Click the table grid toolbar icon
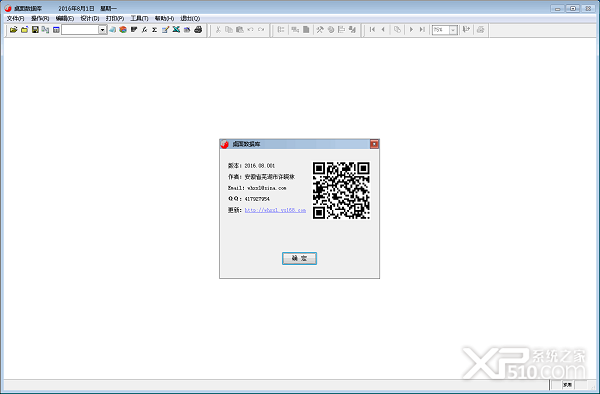Screen dimensions: 600x394 tap(56, 30)
